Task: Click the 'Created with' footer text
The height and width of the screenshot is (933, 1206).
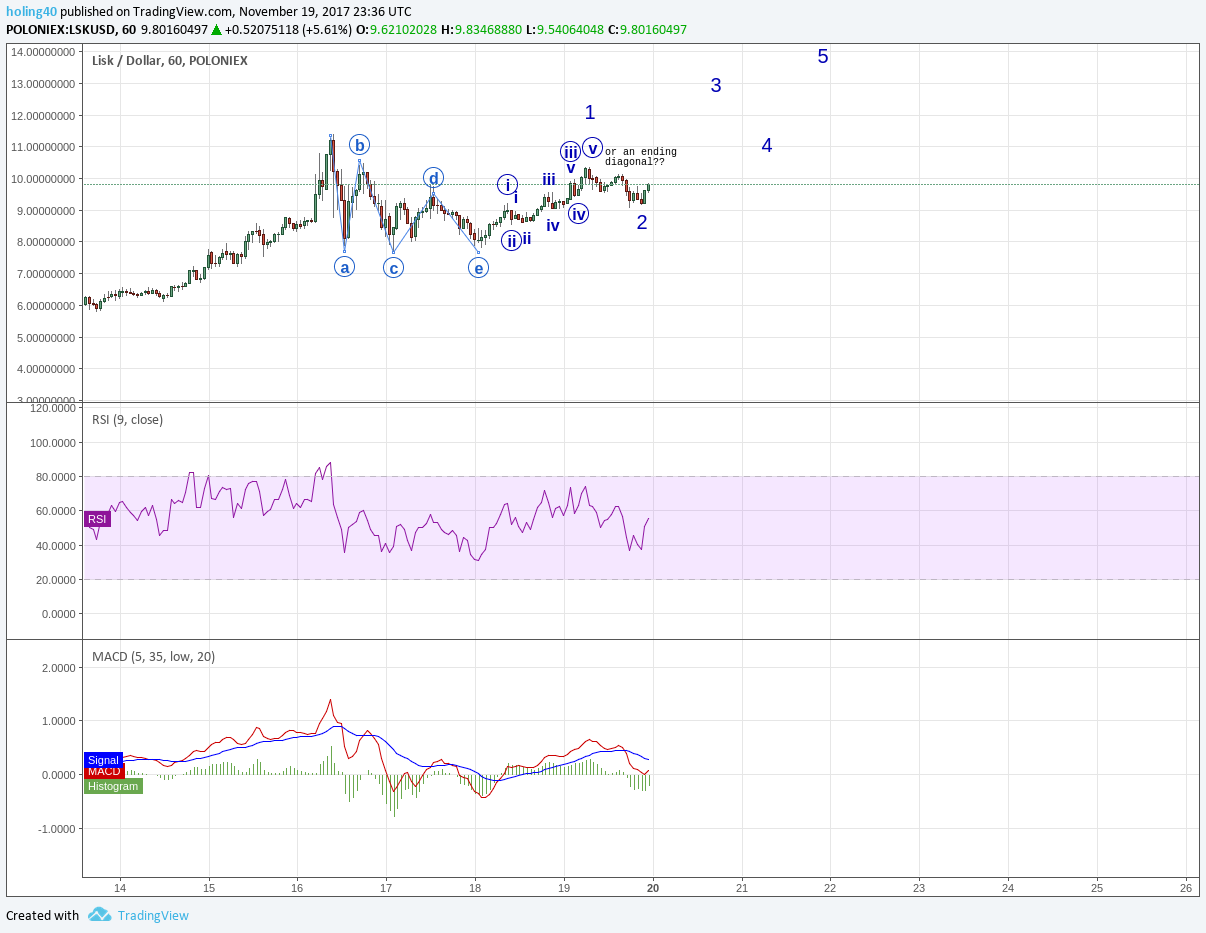Action: 42,915
